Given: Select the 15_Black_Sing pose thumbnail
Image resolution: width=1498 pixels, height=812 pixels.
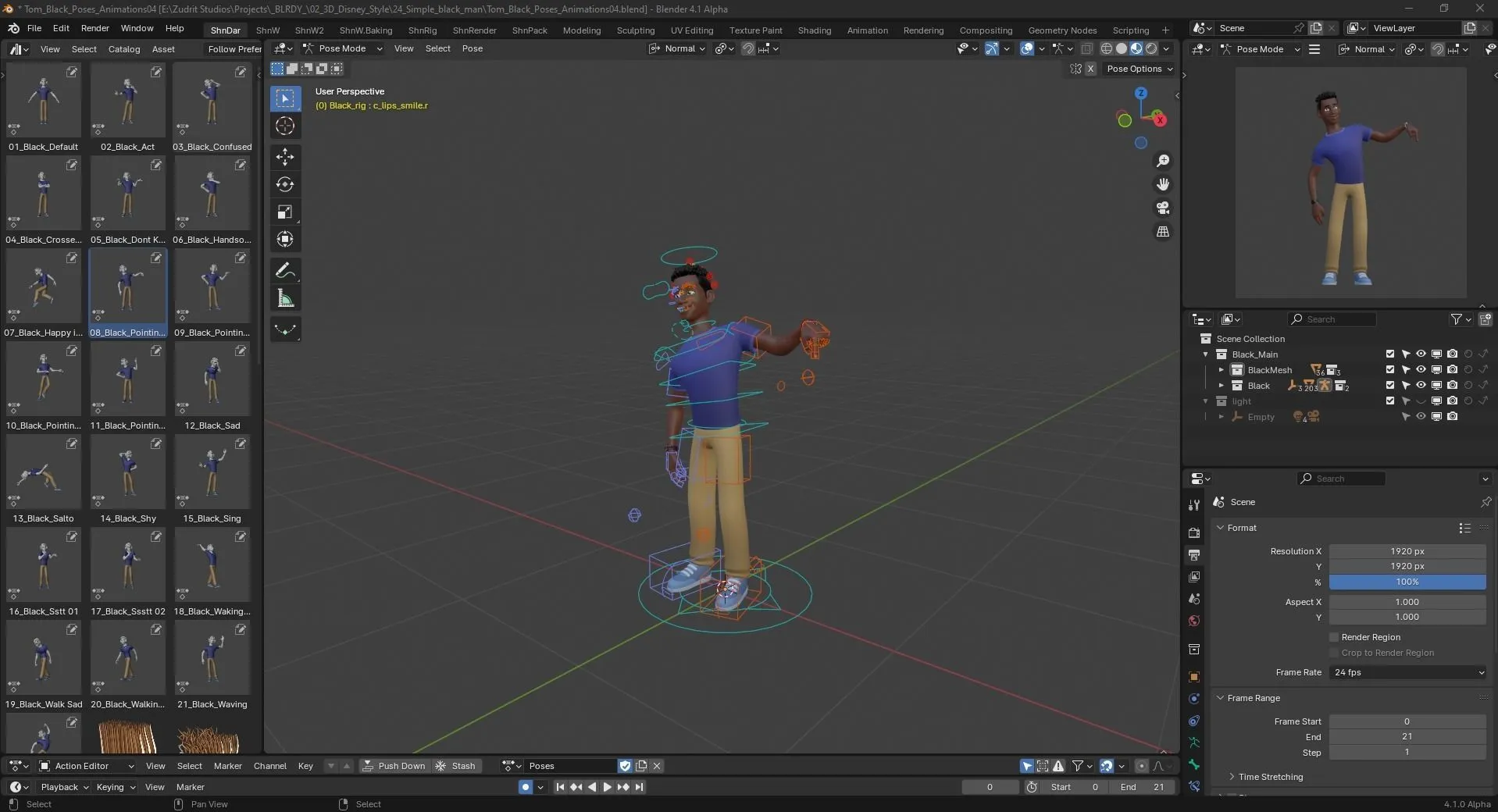Looking at the screenshot, I should [212, 472].
